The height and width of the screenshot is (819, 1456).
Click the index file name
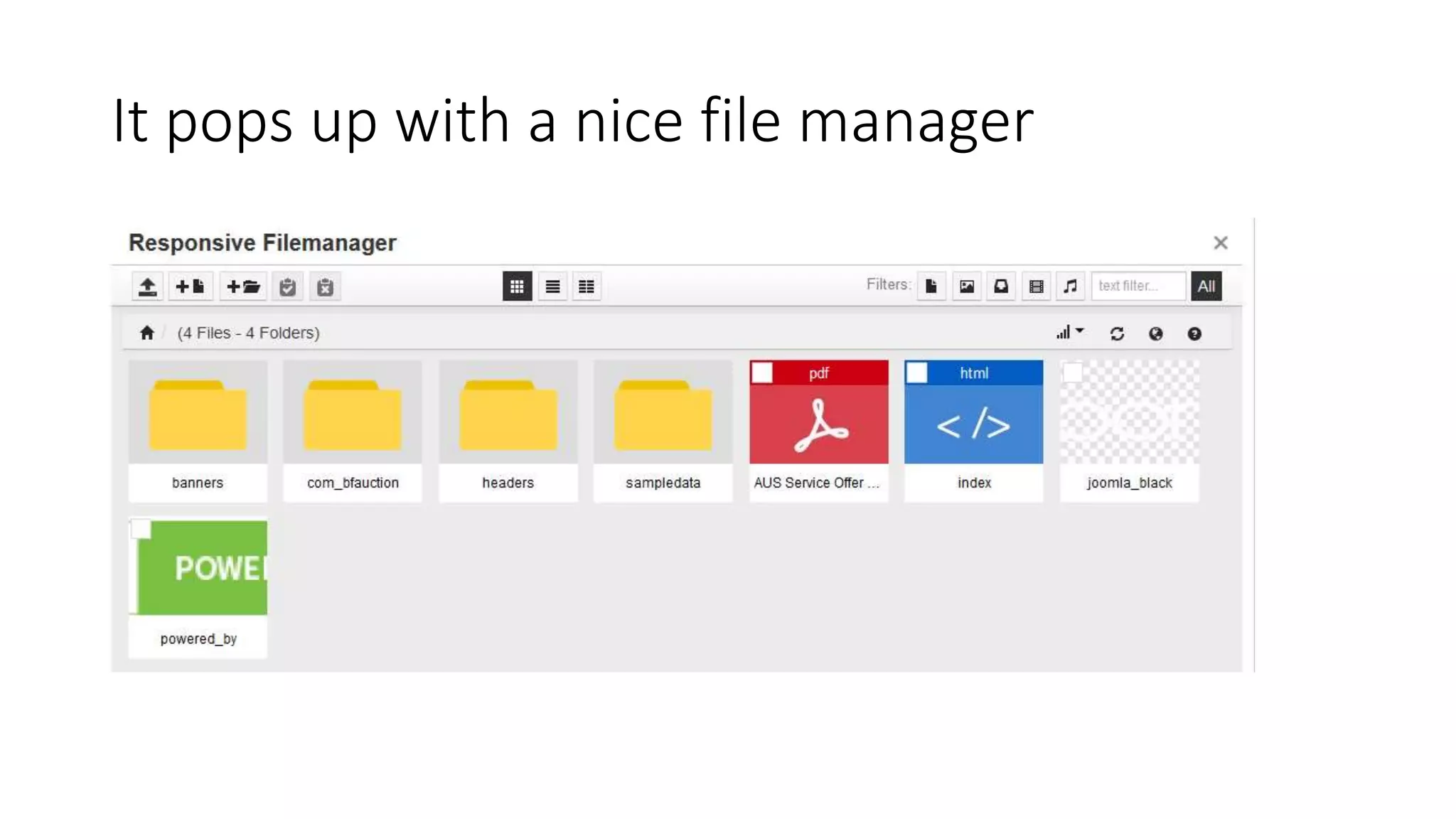974,483
